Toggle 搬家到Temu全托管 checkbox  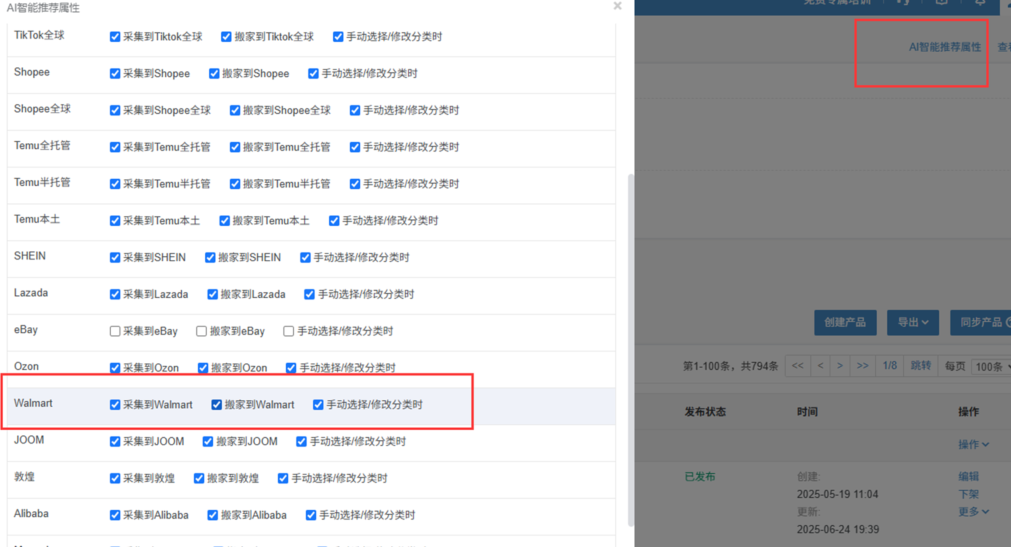(235, 147)
